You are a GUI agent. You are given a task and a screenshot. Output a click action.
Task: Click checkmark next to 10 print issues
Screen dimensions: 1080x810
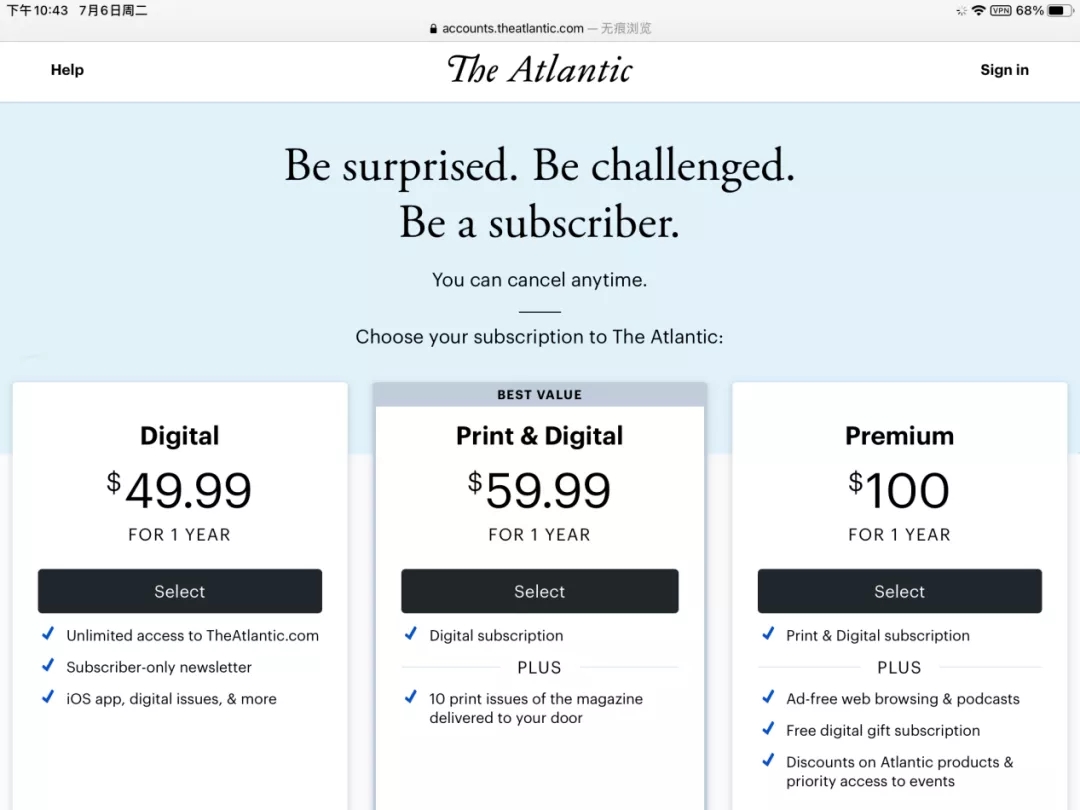[411, 697]
